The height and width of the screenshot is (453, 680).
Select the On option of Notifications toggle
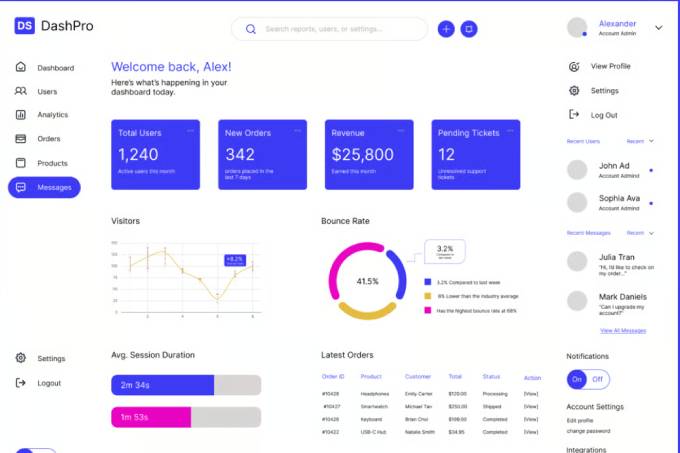click(x=577, y=379)
